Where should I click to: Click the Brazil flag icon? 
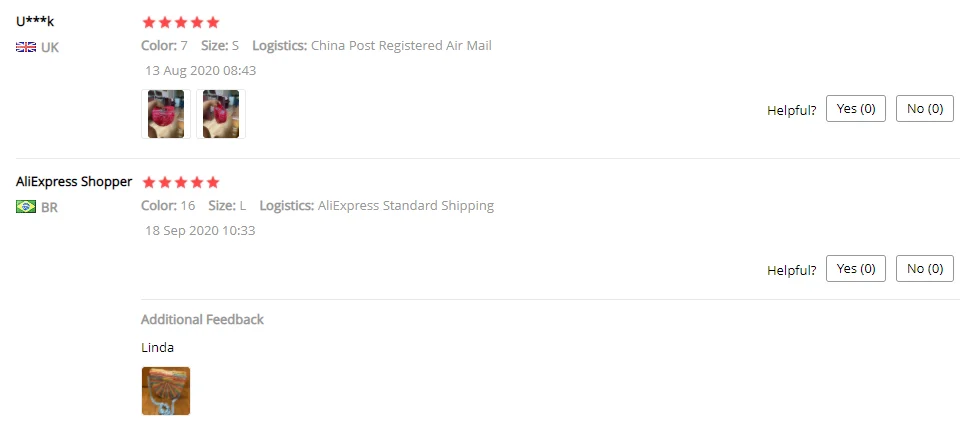pyautogui.click(x=26, y=207)
